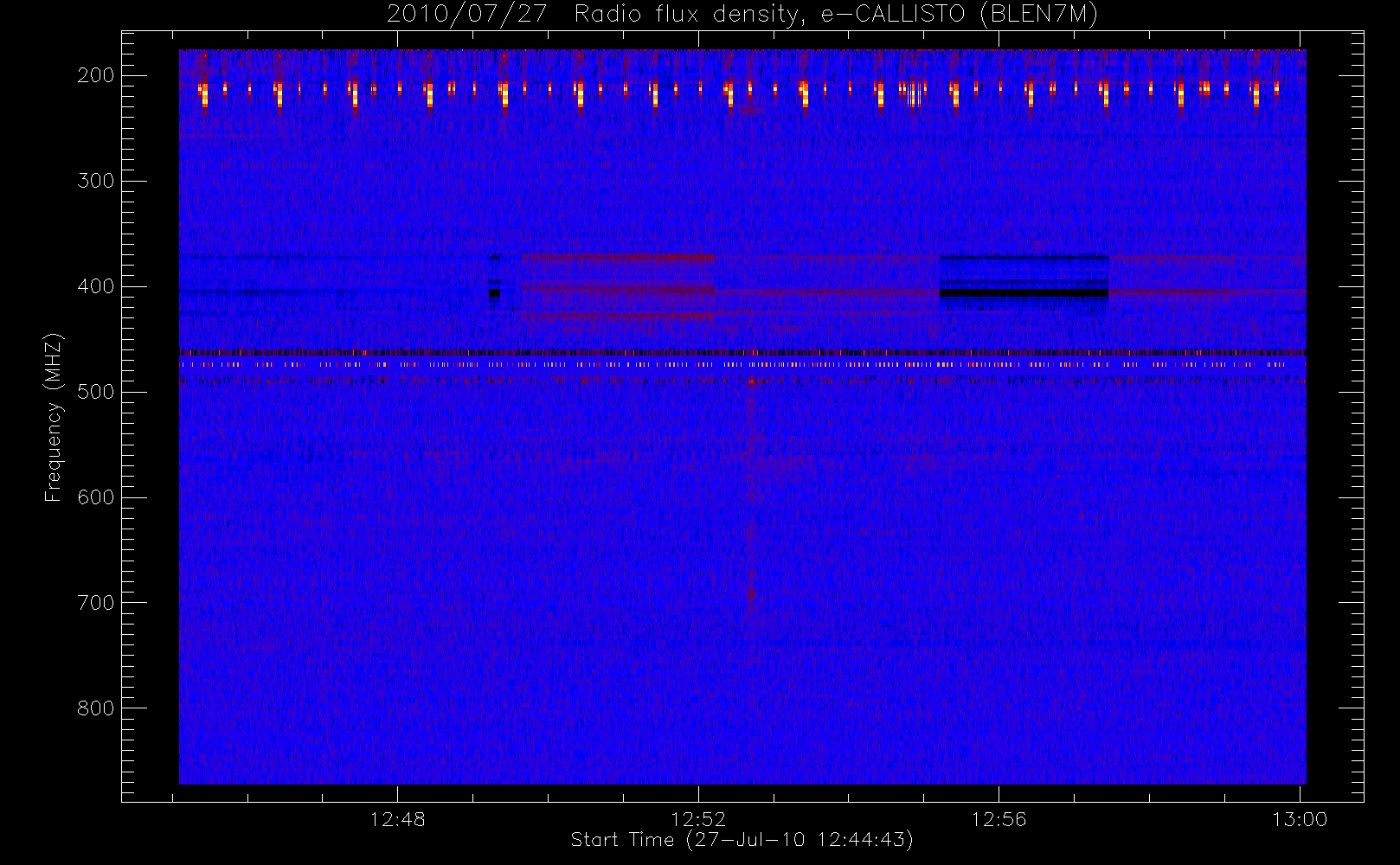1400x865 pixels.
Task: Select the 700 frequency tick label
Action: point(96,603)
